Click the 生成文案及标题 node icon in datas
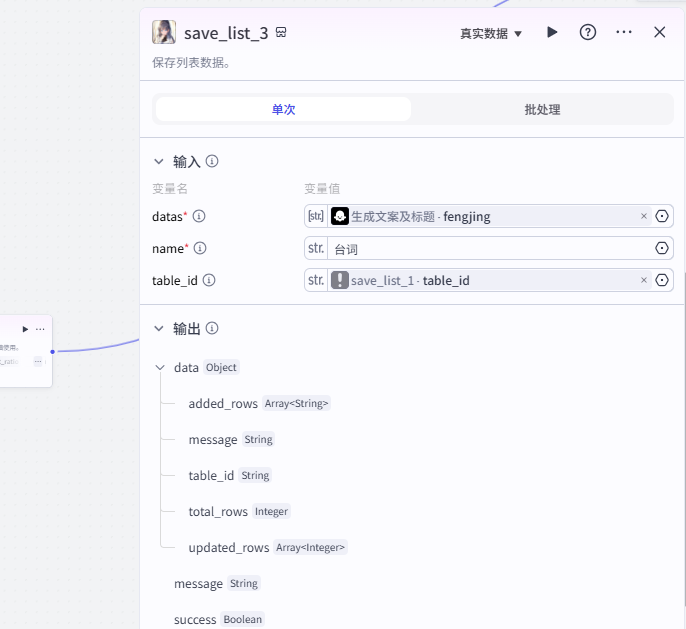686x629 pixels. pos(340,216)
